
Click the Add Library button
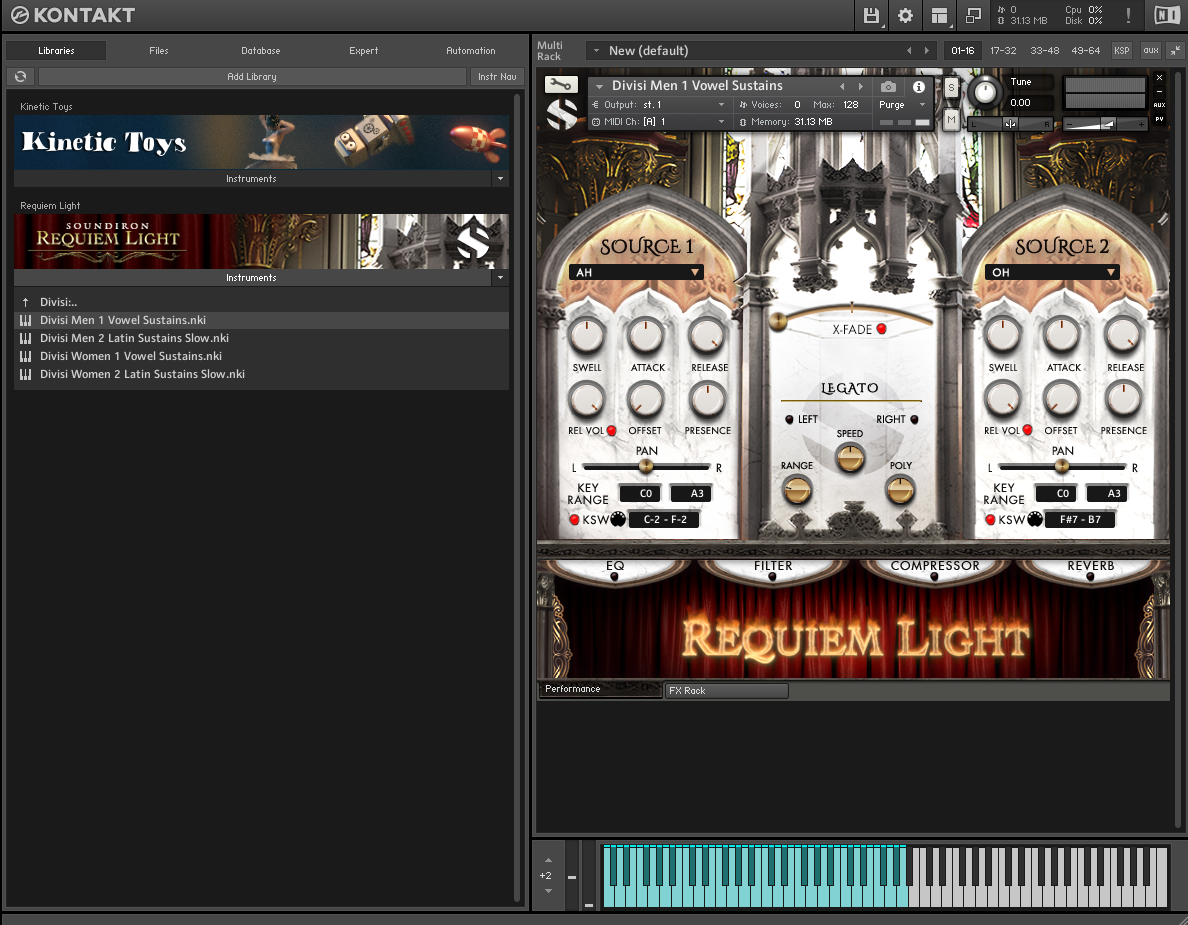pos(252,77)
